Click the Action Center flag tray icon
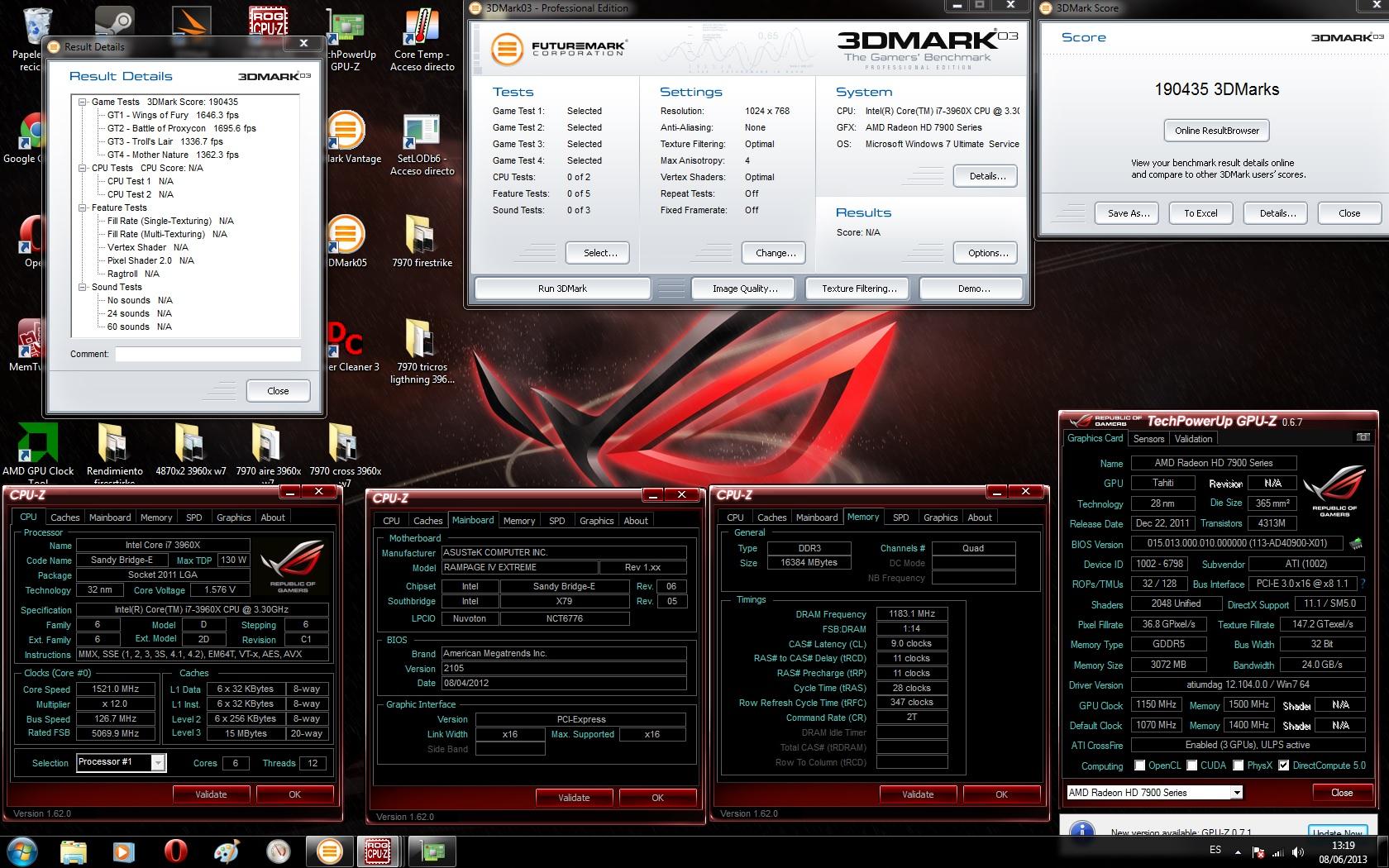The height and width of the screenshot is (868, 1389). pyautogui.click(x=1258, y=852)
